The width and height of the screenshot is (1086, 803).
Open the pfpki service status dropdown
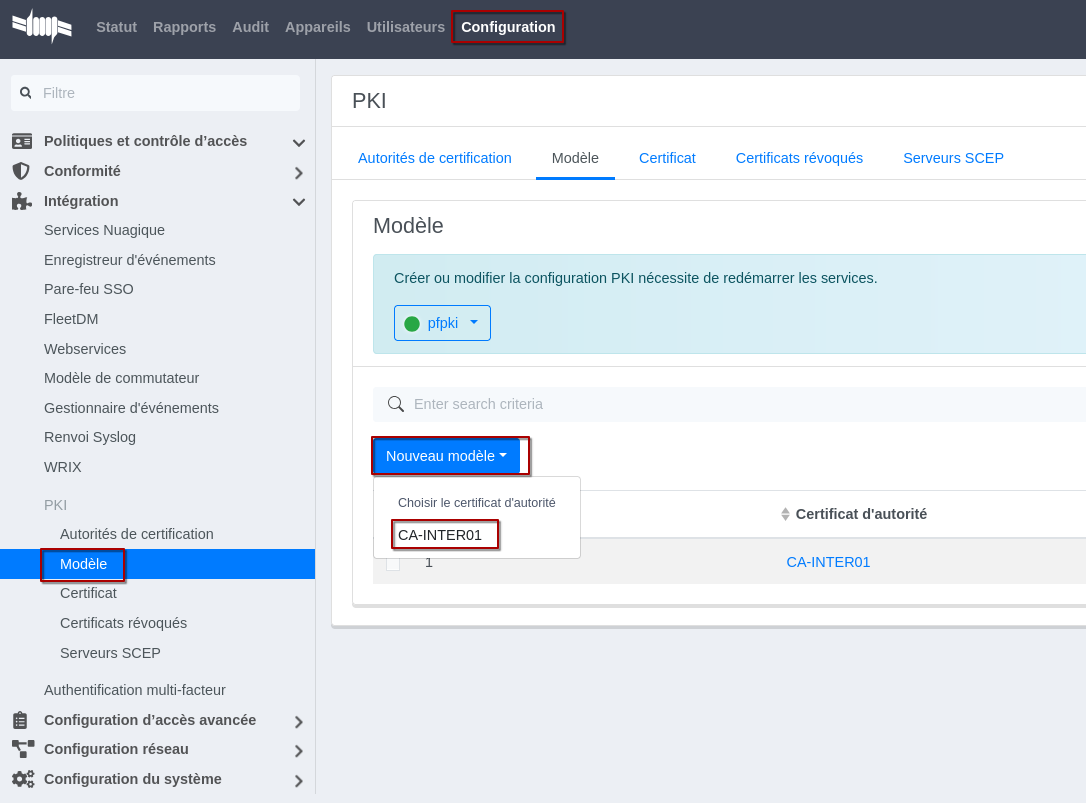[442, 323]
